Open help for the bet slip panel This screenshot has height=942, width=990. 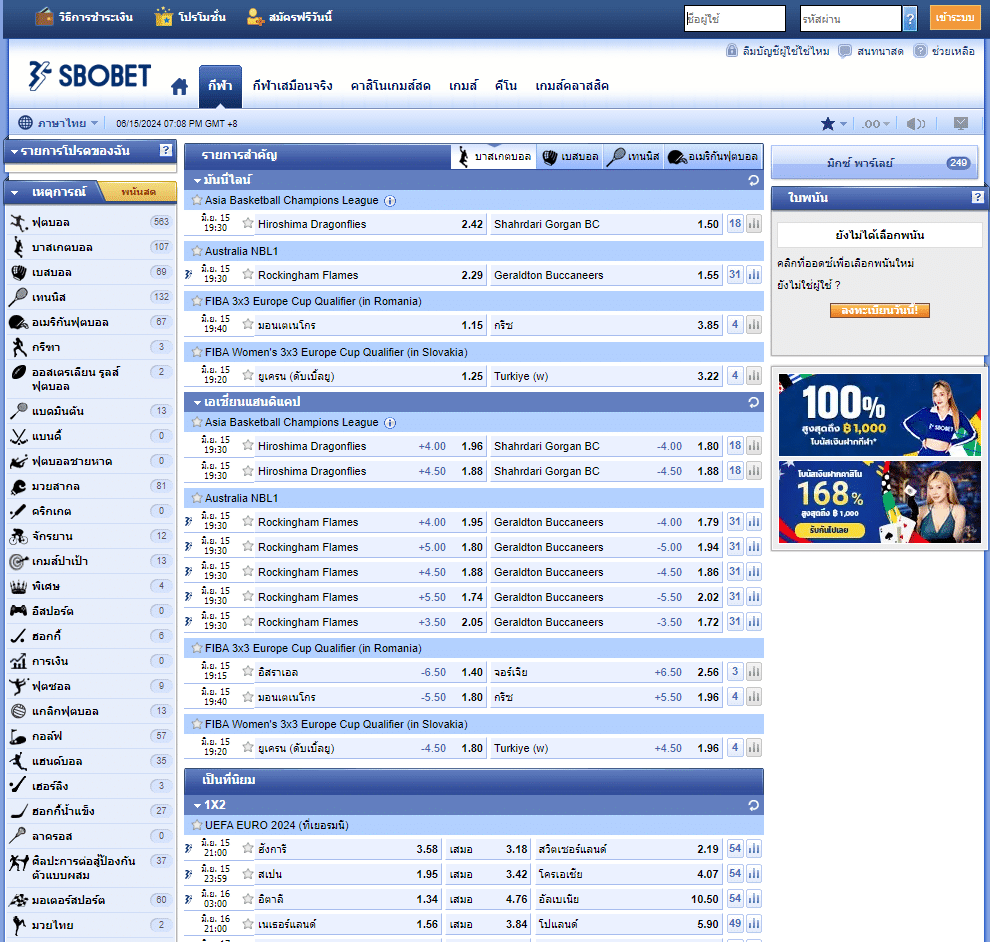pos(977,198)
